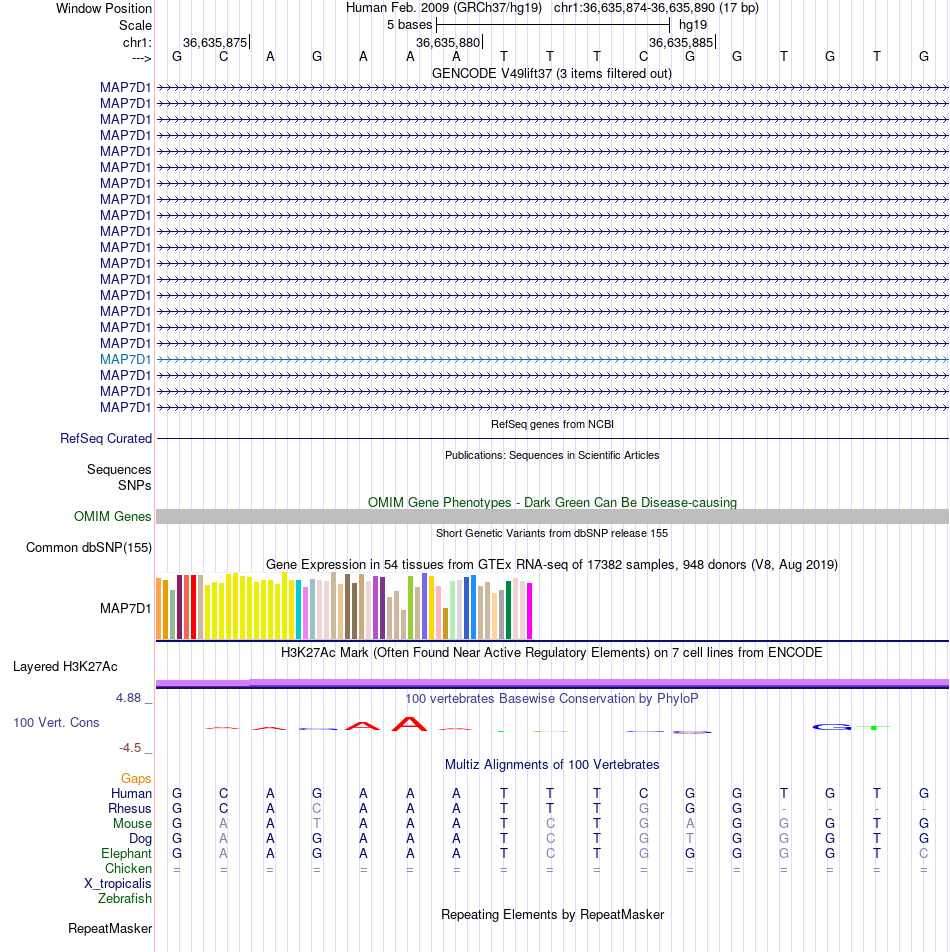The width and height of the screenshot is (950, 952).
Task: Click the purple H3K27Ac signal bar
Action: (x=552, y=683)
